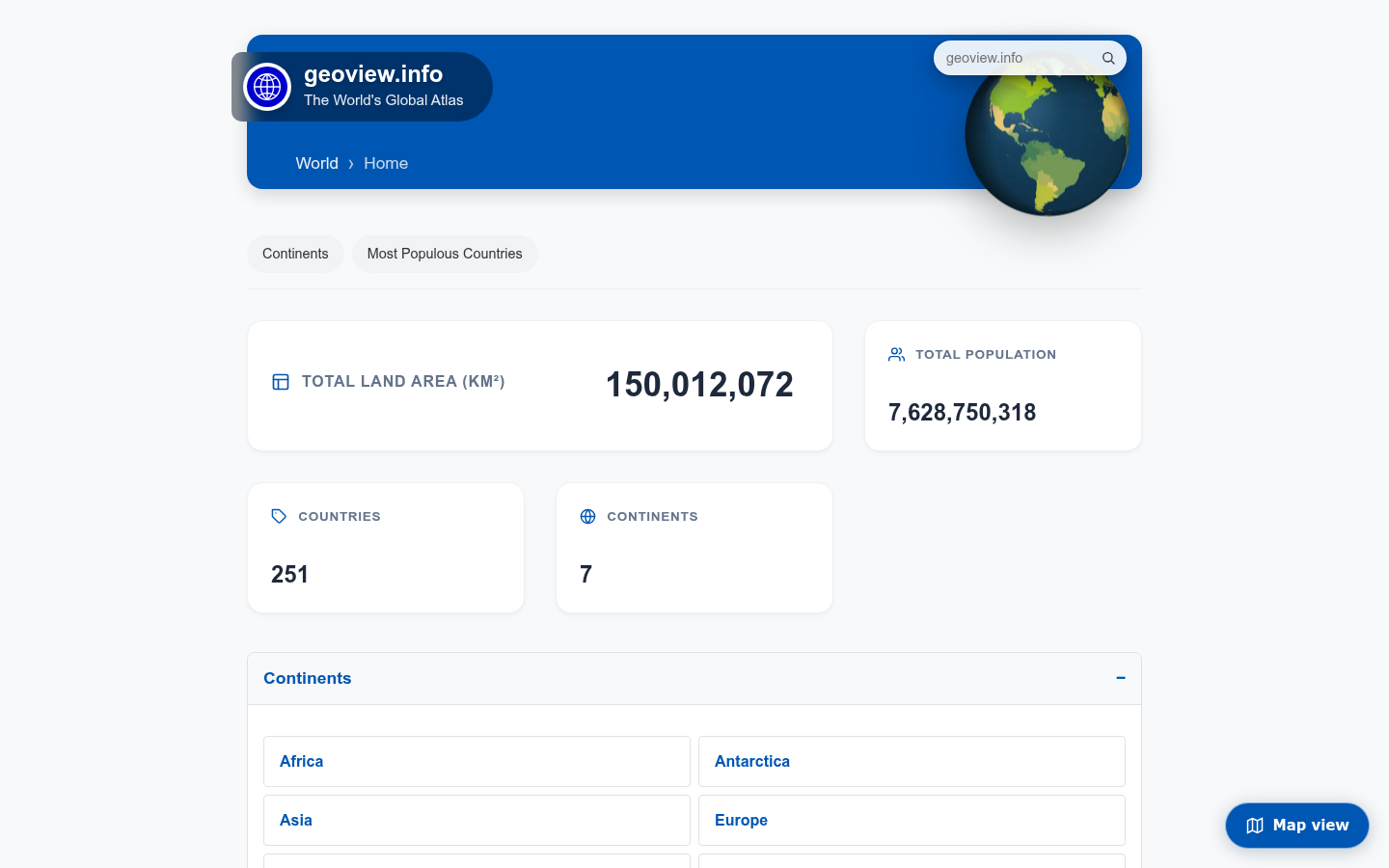Open the World breadcrumb link
The height and width of the screenshot is (868, 1389).
tap(316, 163)
